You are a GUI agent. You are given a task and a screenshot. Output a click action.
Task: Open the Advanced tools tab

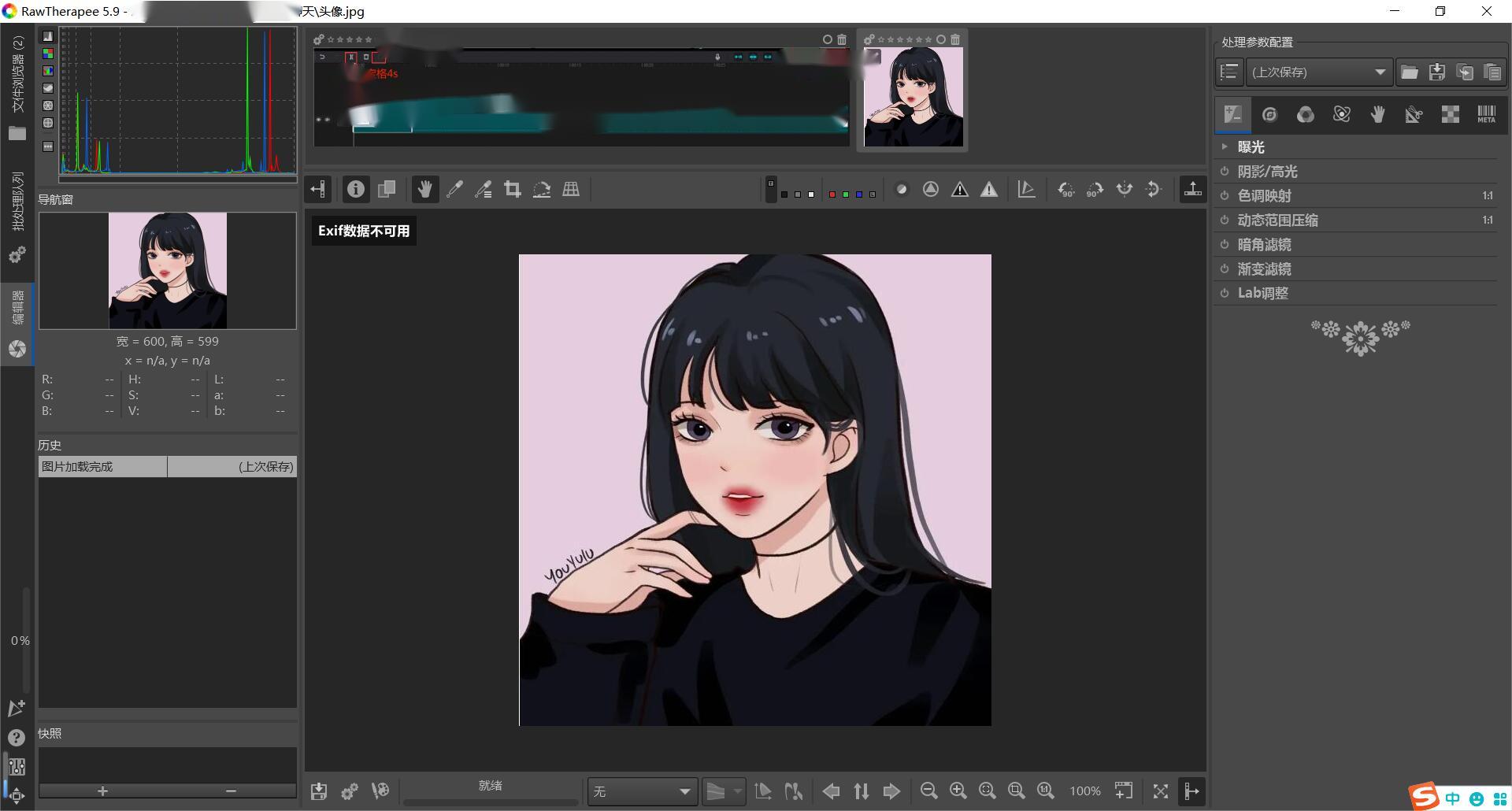coord(1342,115)
